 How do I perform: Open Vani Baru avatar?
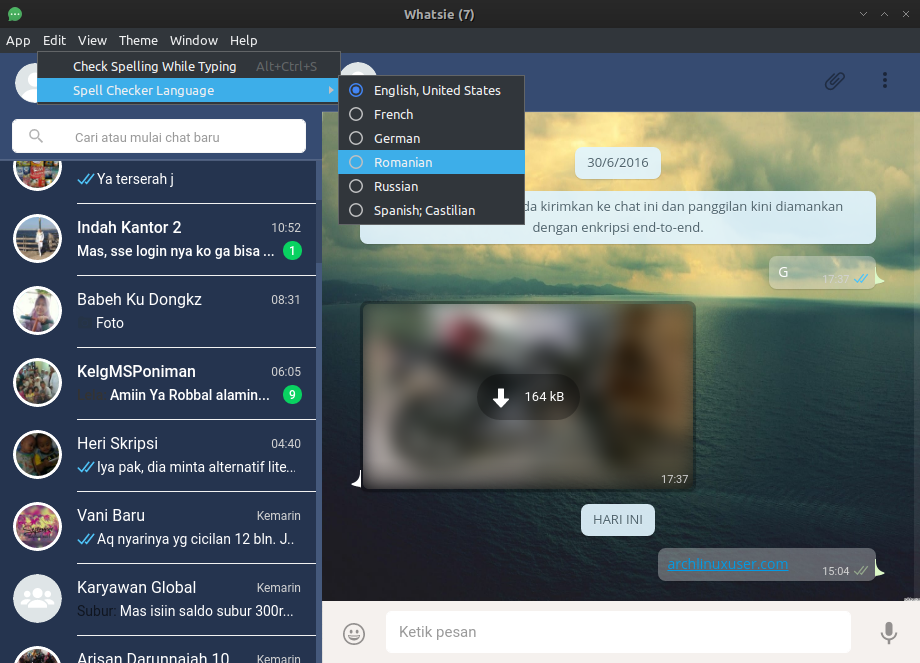point(38,527)
